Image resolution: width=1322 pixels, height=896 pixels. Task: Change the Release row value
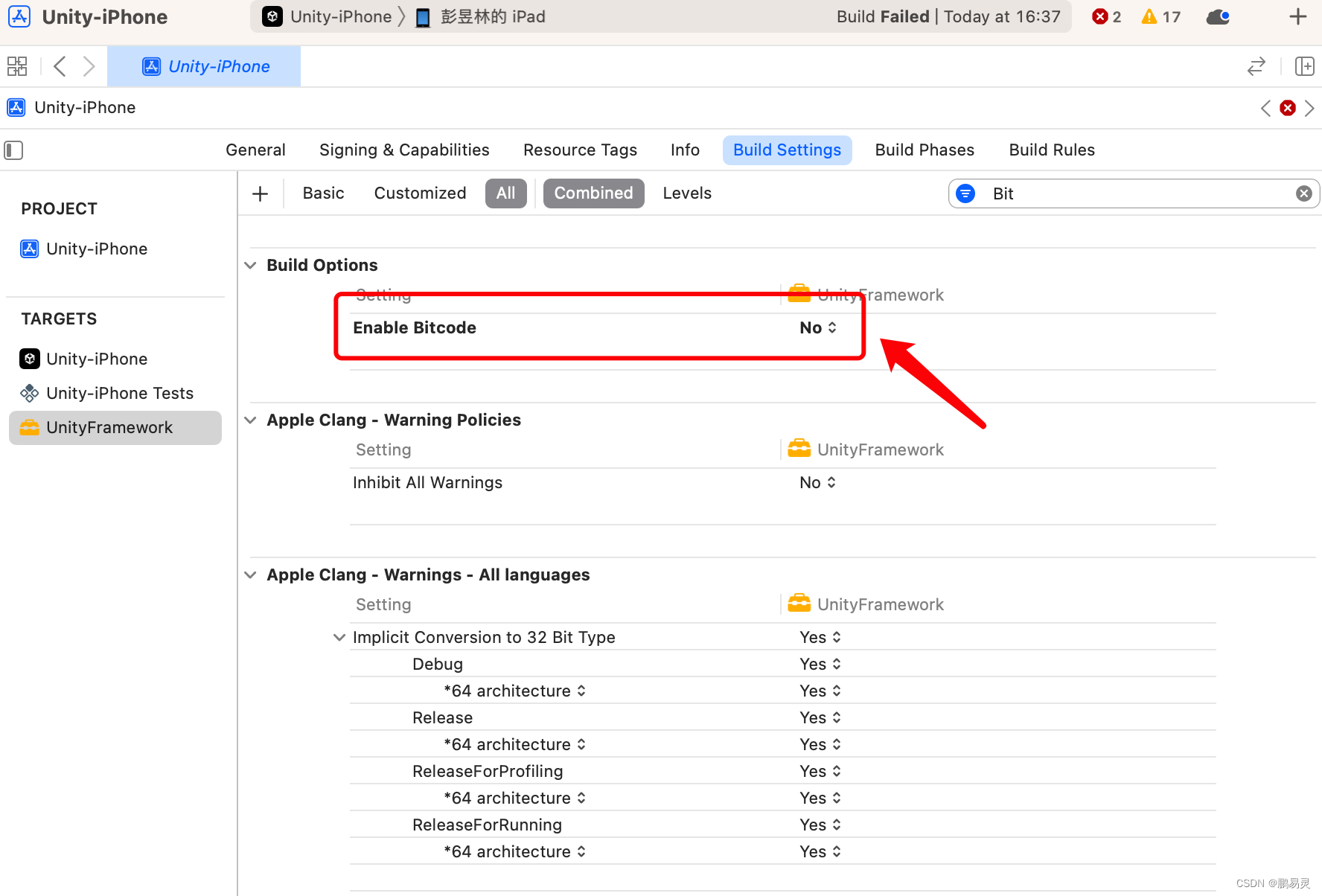point(820,718)
